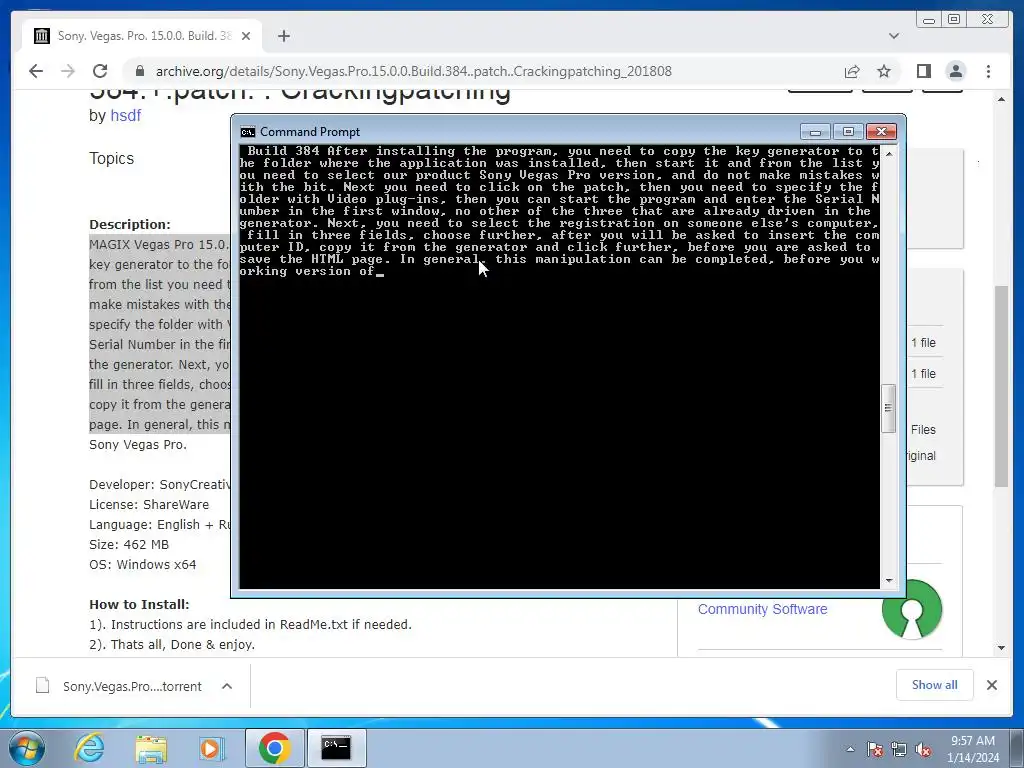Viewport: 1024px width, 768px height.
Task: Click the first '1 file' entry
Action: coord(923,343)
